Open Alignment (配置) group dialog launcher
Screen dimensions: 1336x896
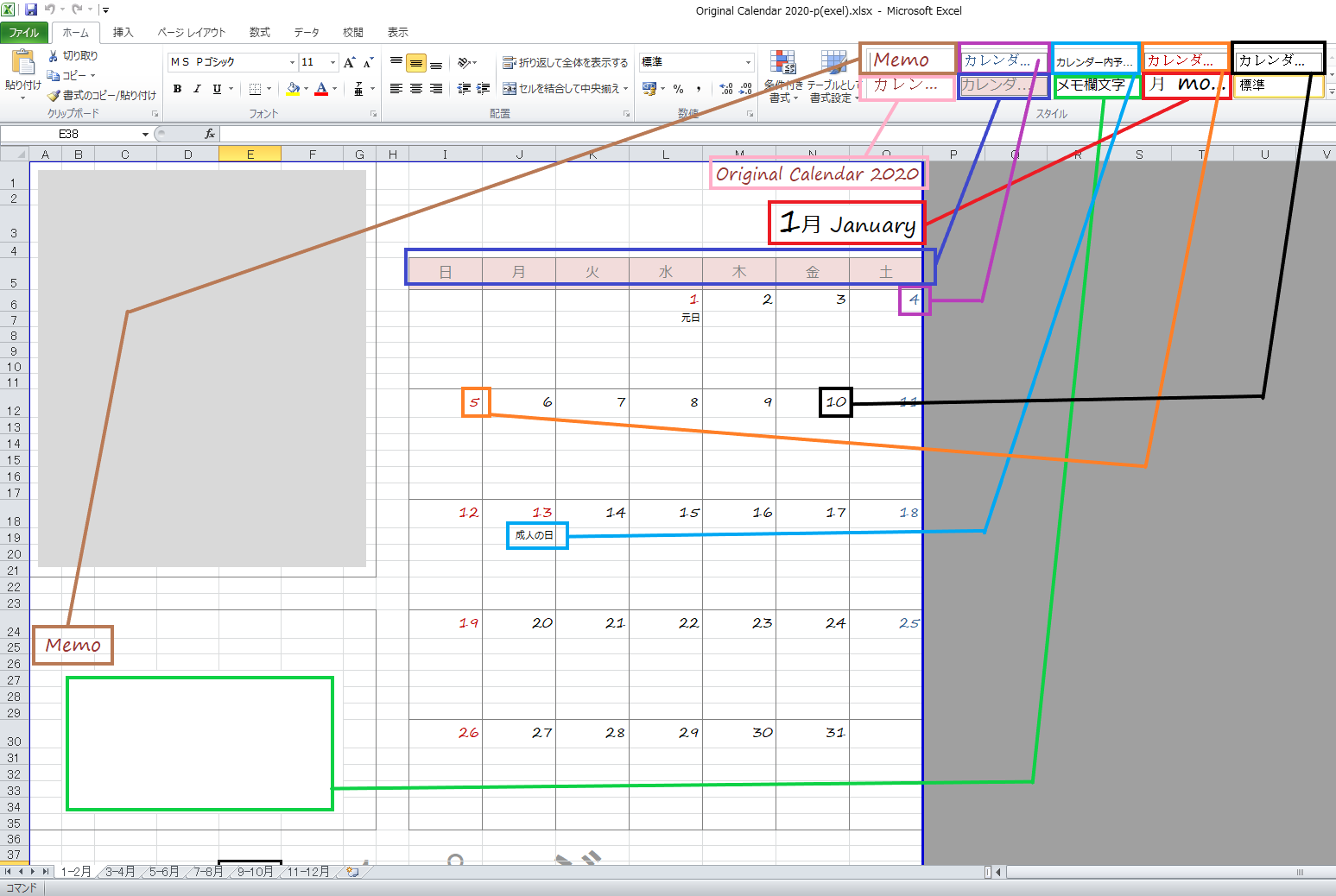pyautogui.click(x=626, y=114)
